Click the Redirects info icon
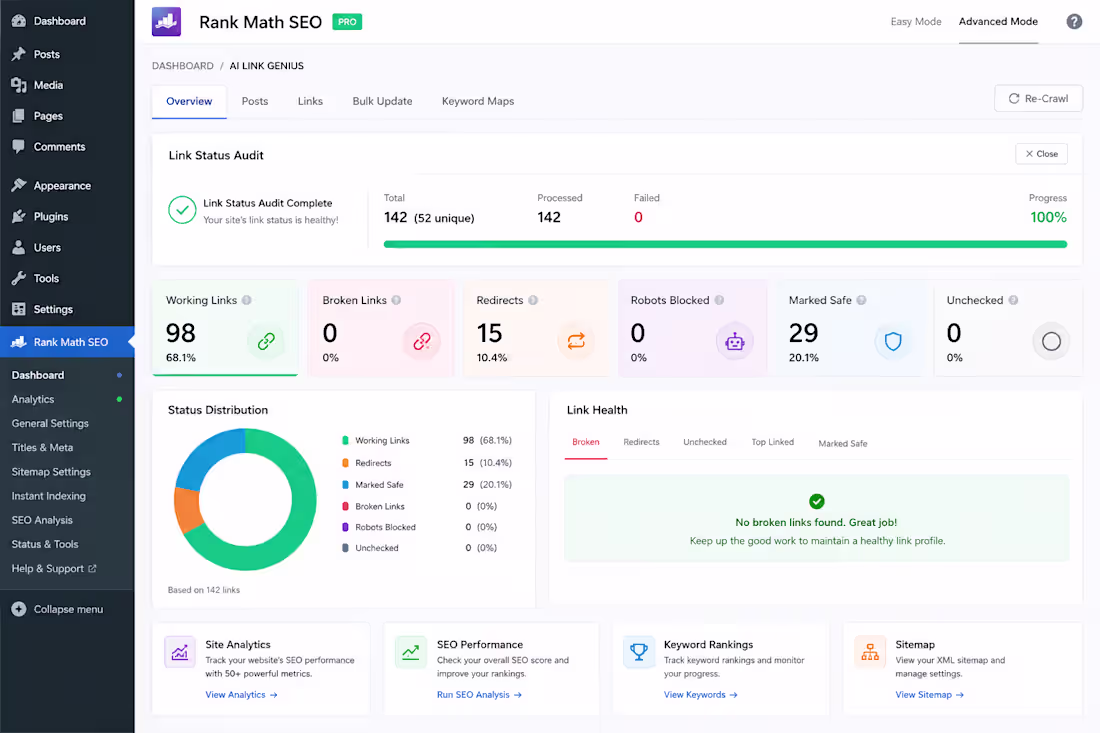This screenshot has width=1100, height=733. click(x=533, y=300)
